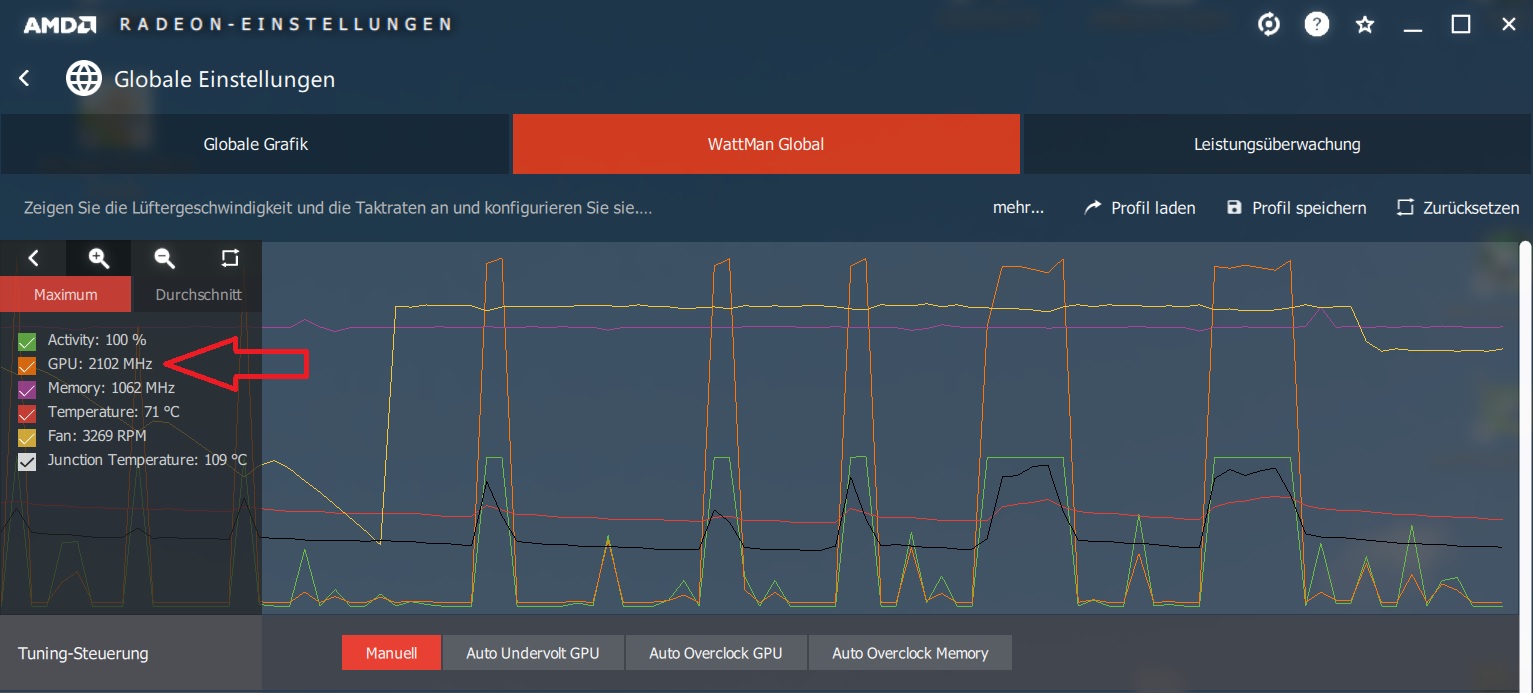The width and height of the screenshot is (1533, 693).
Task: Toggle the Temperature graph checkbox
Action: click(x=27, y=413)
